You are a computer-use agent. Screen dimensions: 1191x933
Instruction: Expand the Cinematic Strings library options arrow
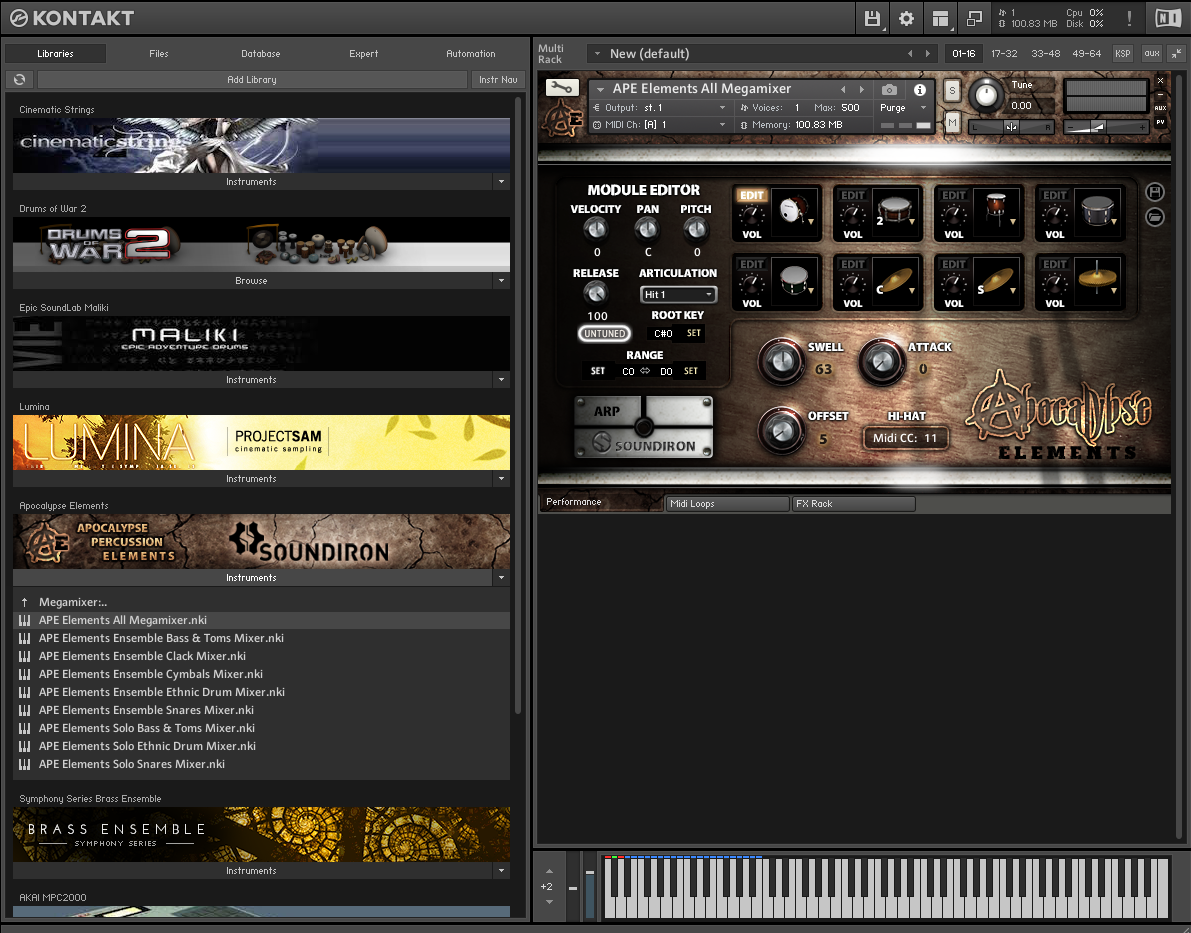[501, 182]
